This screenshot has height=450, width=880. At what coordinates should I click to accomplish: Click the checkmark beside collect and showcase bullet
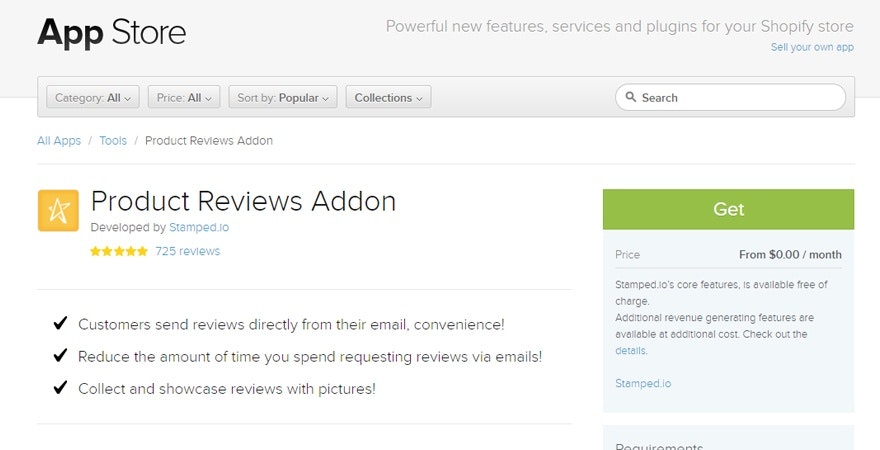[60, 388]
